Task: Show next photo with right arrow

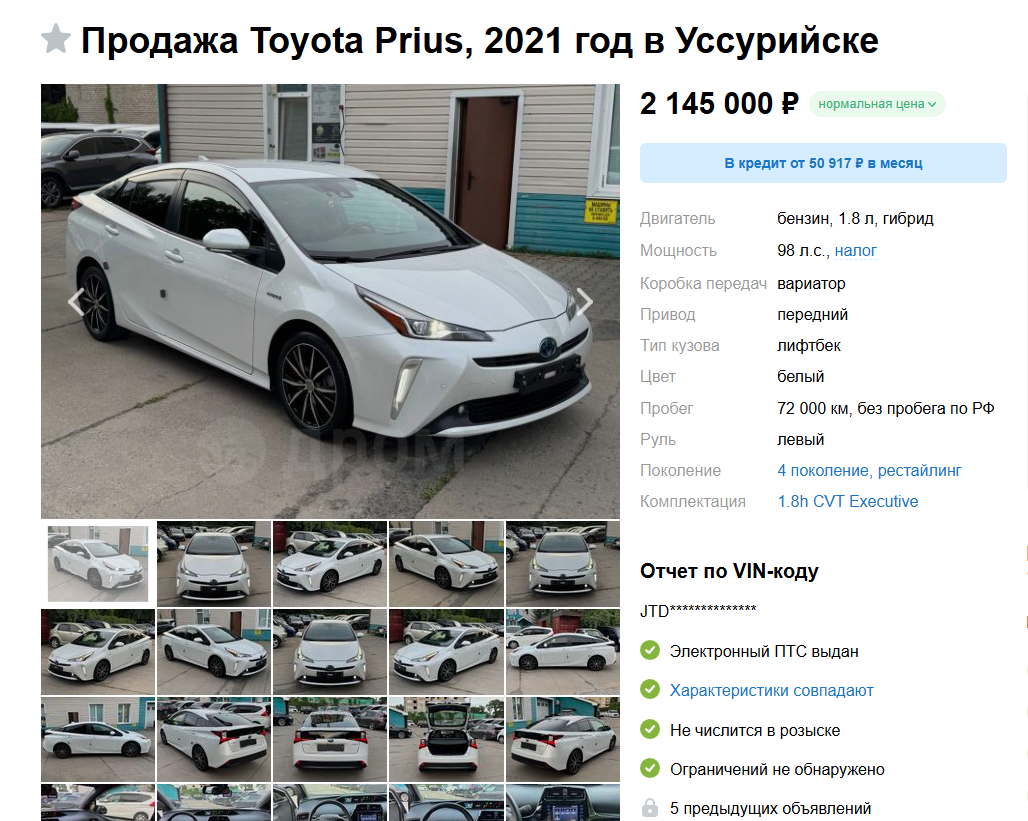Action: pyautogui.click(x=584, y=302)
